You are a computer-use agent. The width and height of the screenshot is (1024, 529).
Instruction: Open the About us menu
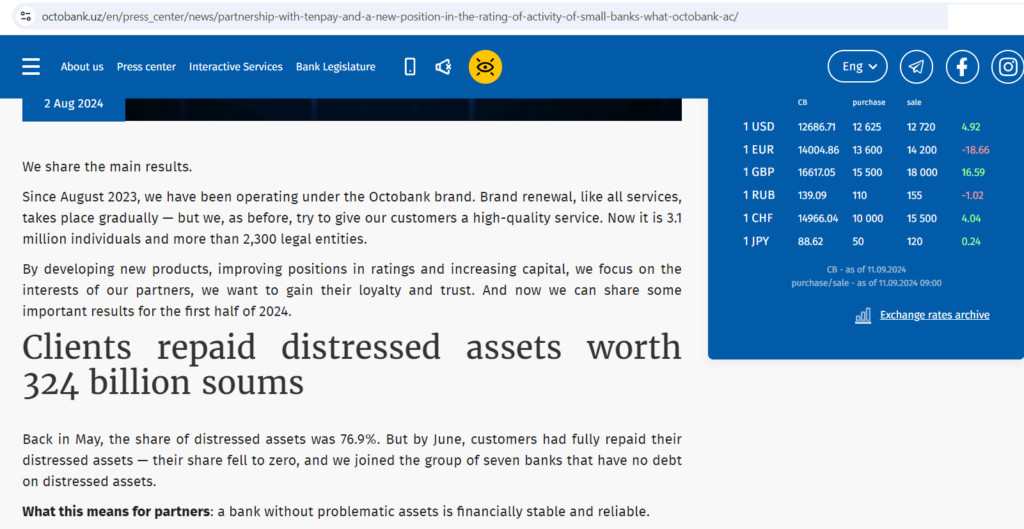coord(82,67)
